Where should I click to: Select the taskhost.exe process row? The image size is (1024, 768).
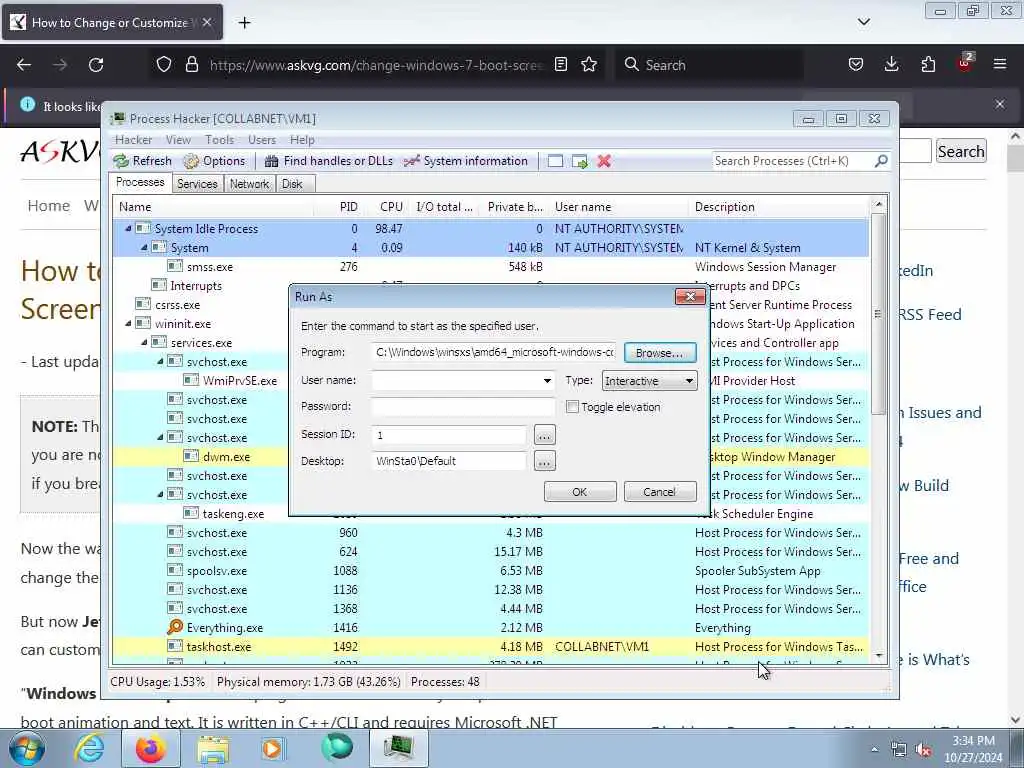coord(490,647)
